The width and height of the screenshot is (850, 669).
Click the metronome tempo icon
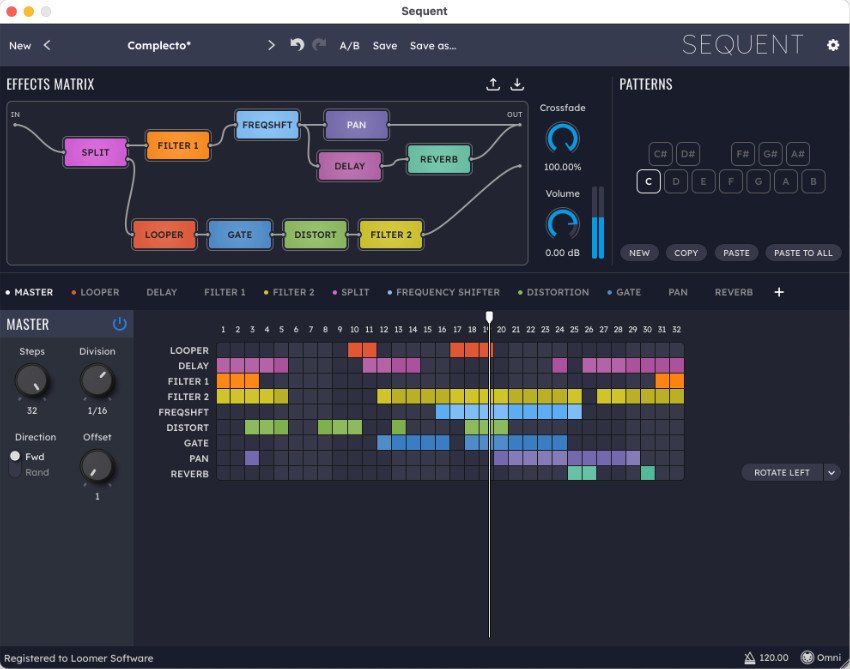click(x=750, y=658)
